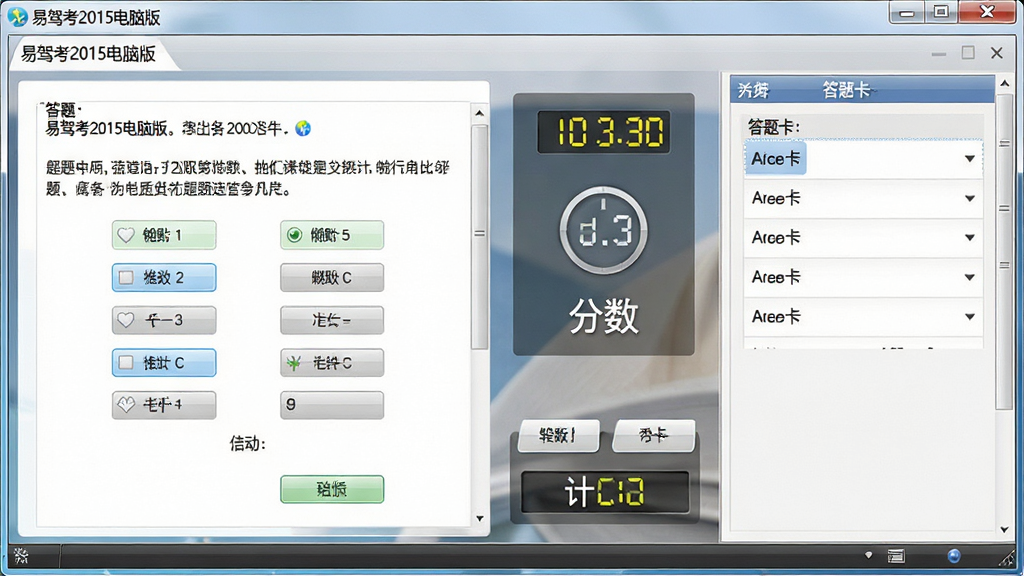The width and height of the screenshot is (1024, 576).
Task: Click the right panel scrollbar thumb
Action: pyautogui.click(x=1005, y=251)
